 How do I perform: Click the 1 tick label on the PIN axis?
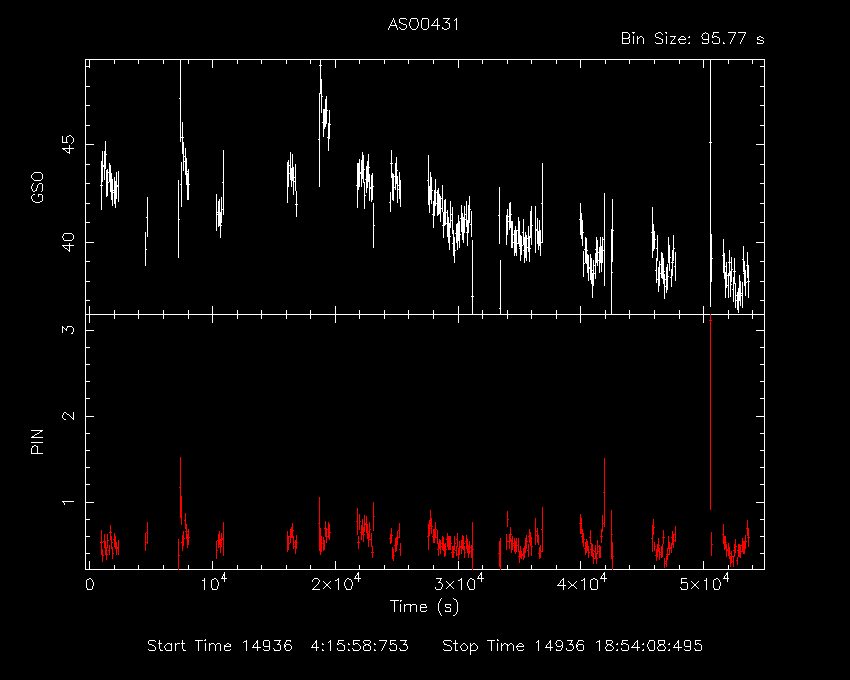[68, 502]
